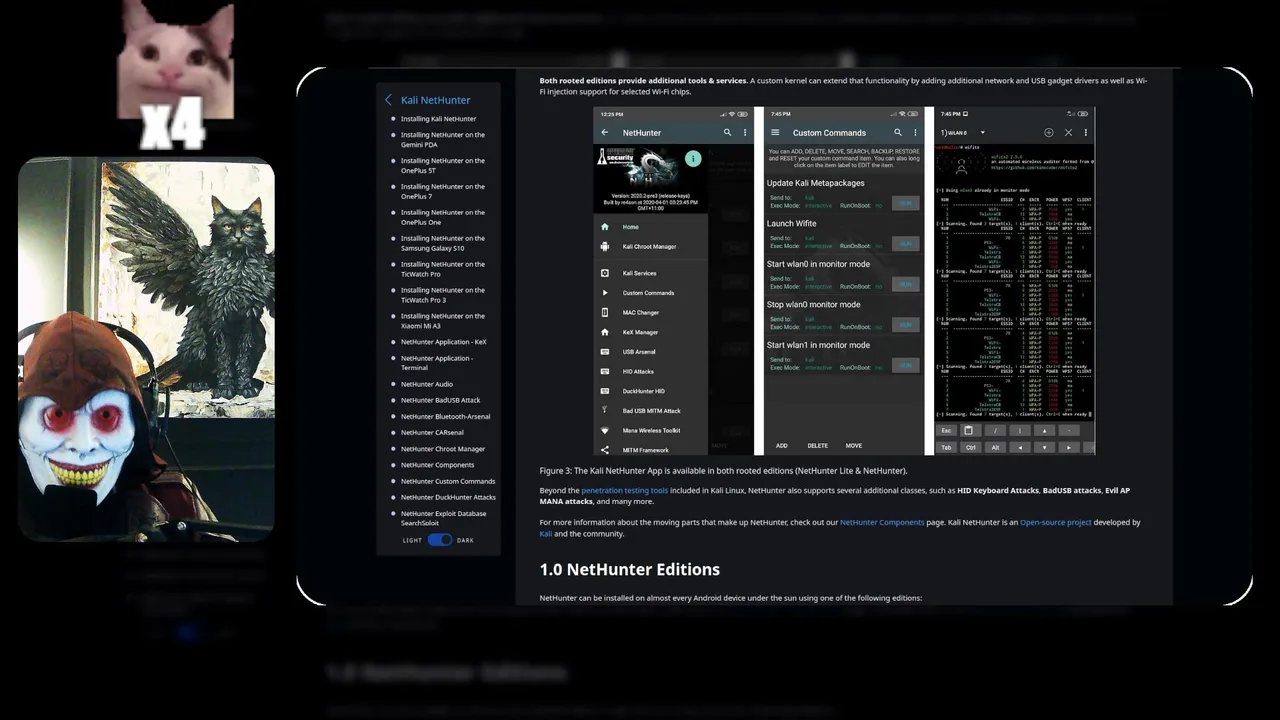The height and width of the screenshot is (720, 1280).
Task: Follow the Kali link in paragraph
Action: pos(546,534)
